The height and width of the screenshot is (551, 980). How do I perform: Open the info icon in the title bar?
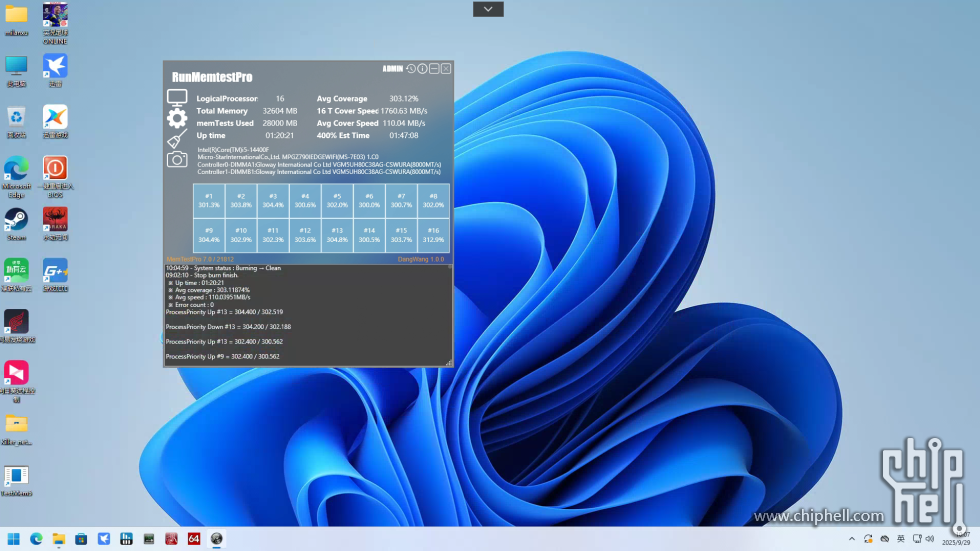pos(422,69)
